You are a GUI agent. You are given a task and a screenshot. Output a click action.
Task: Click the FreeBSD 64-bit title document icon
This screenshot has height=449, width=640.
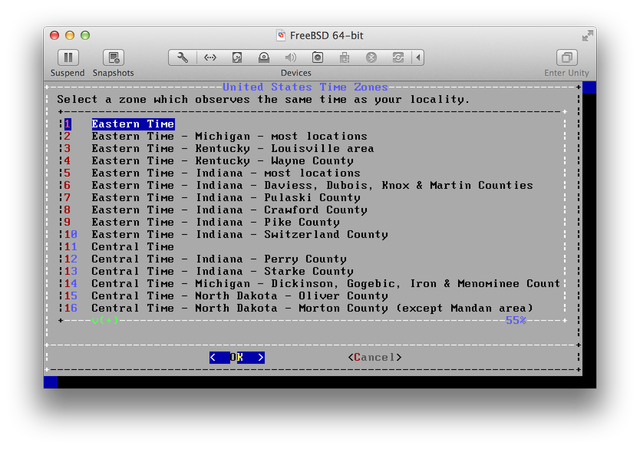point(281,36)
